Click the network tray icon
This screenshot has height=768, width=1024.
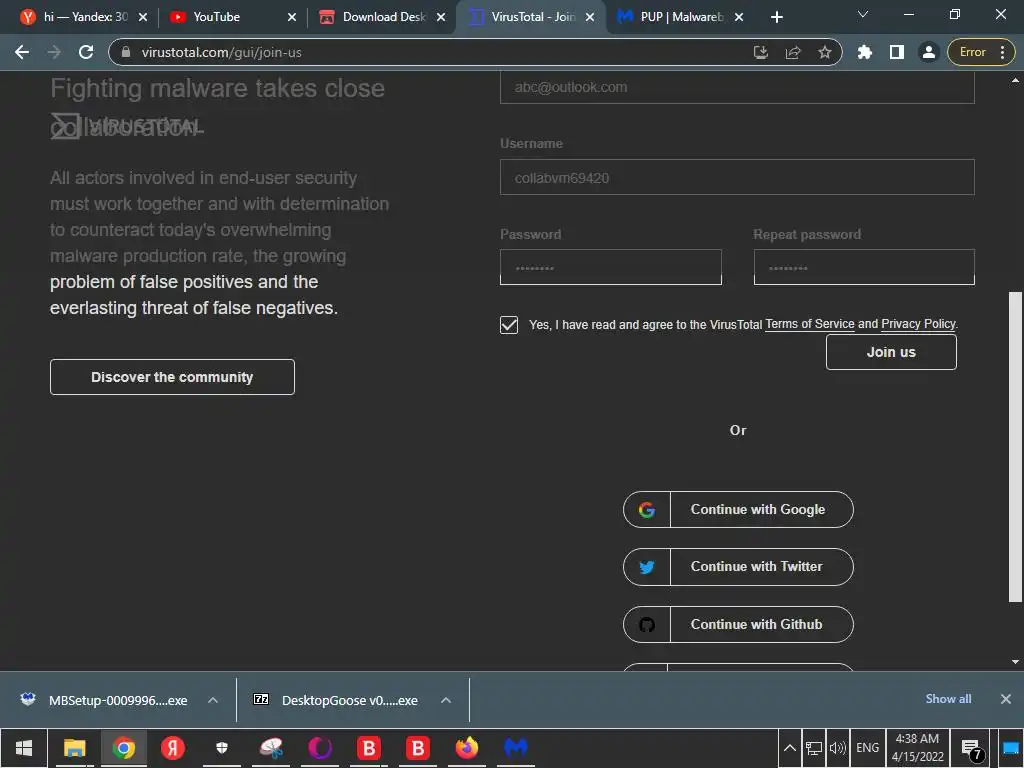(x=814, y=748)
